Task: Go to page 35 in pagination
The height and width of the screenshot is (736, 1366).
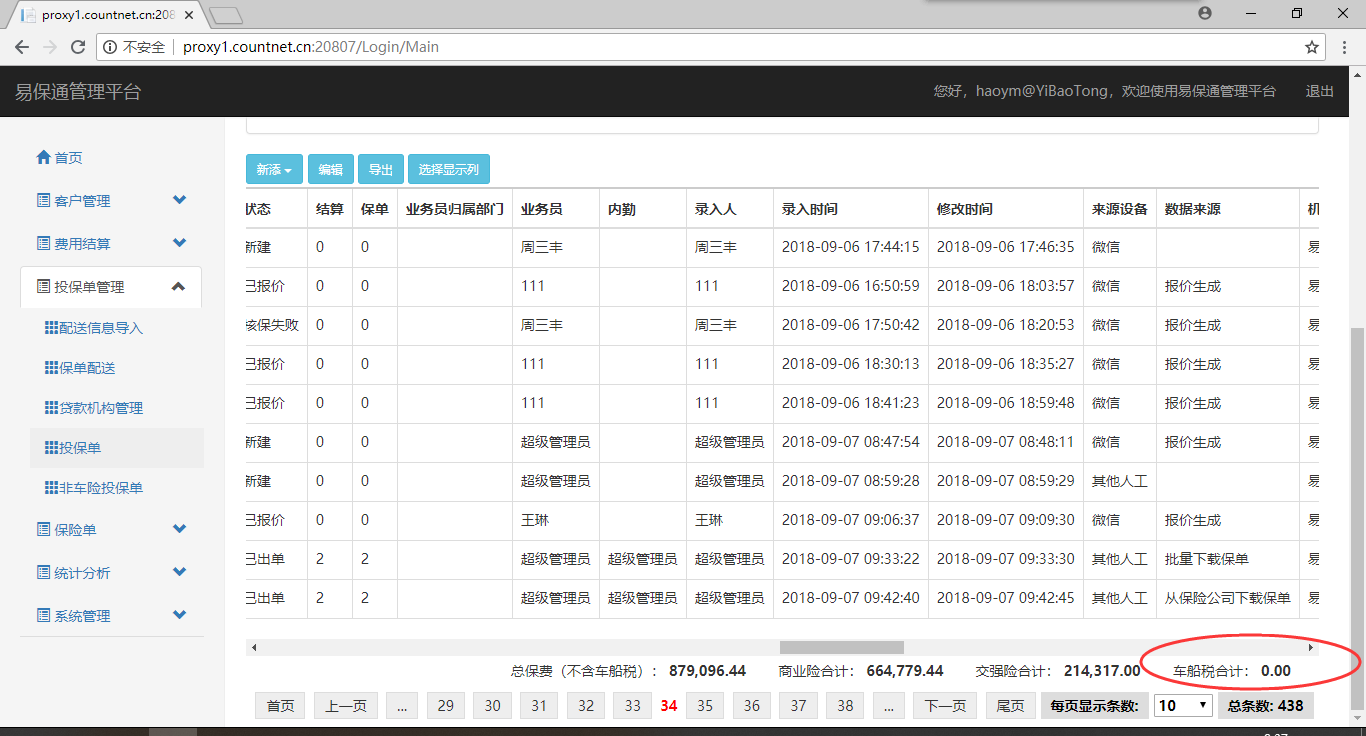Action: point(705,705)
